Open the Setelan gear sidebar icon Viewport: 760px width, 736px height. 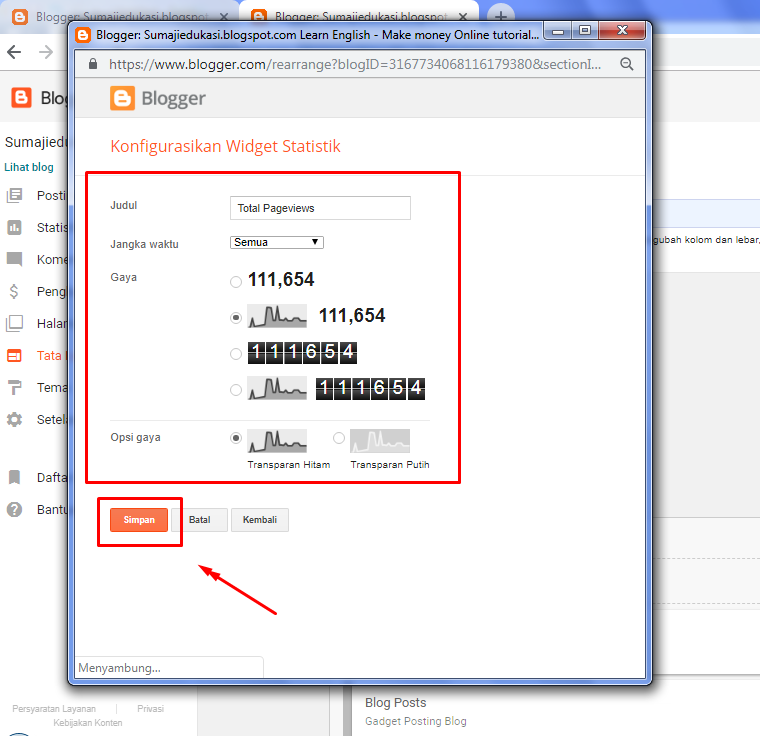(x=15, y=419)
